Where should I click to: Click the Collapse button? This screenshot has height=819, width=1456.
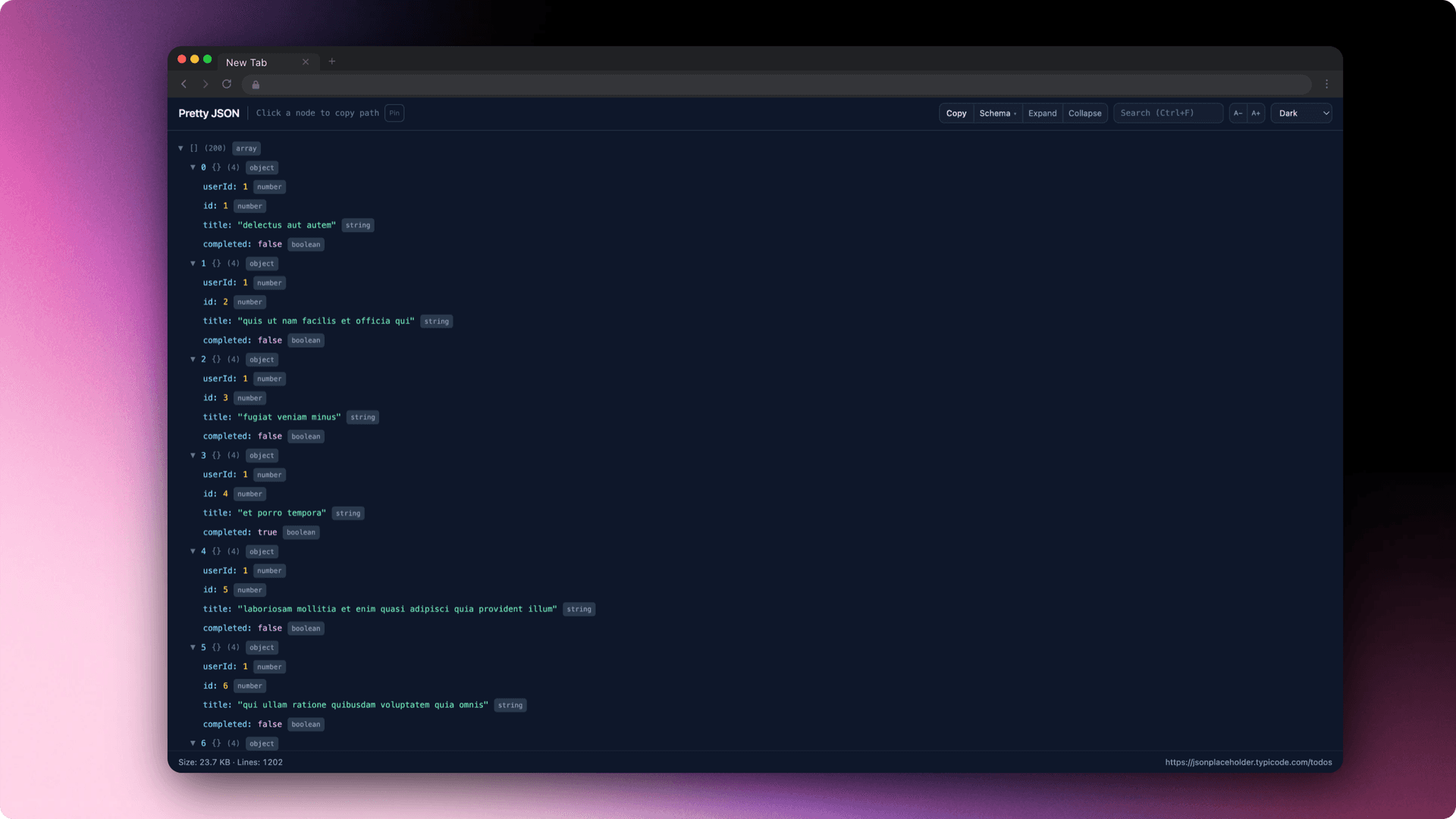pyautogui.click(x=1085, y=113)
